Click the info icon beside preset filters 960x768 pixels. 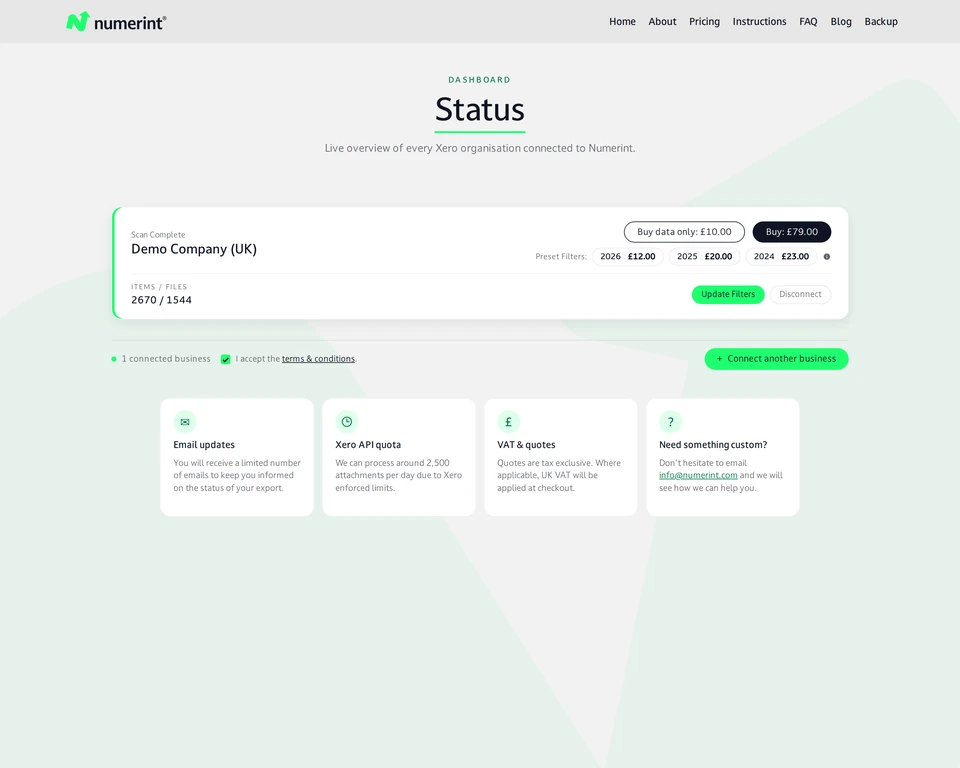coord(827,257)
